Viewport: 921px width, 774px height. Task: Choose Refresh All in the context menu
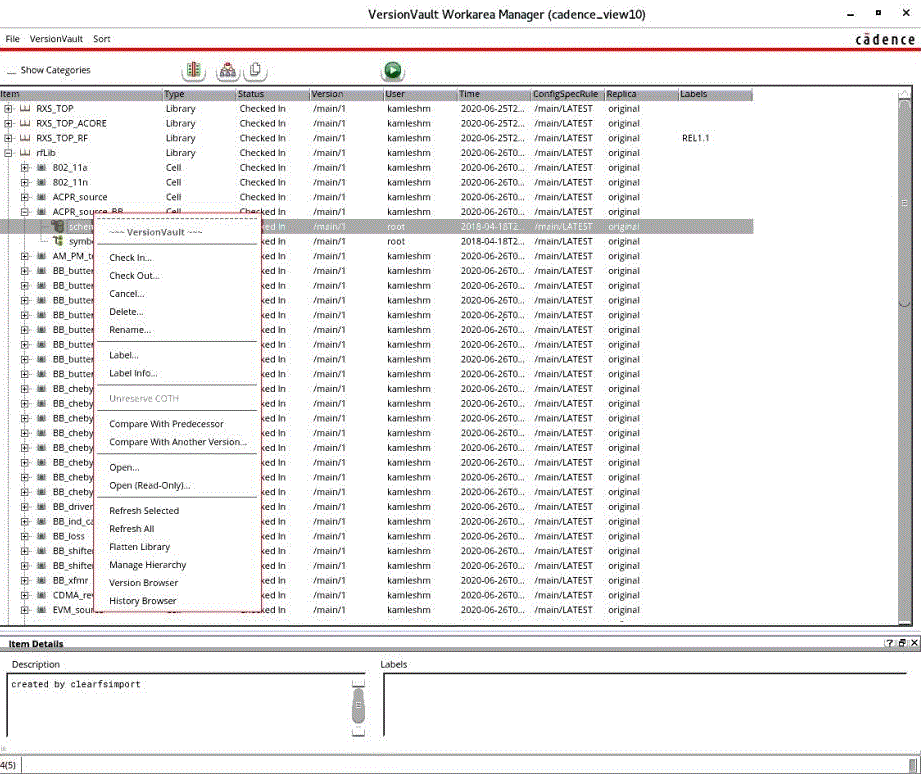pos(131,528)
